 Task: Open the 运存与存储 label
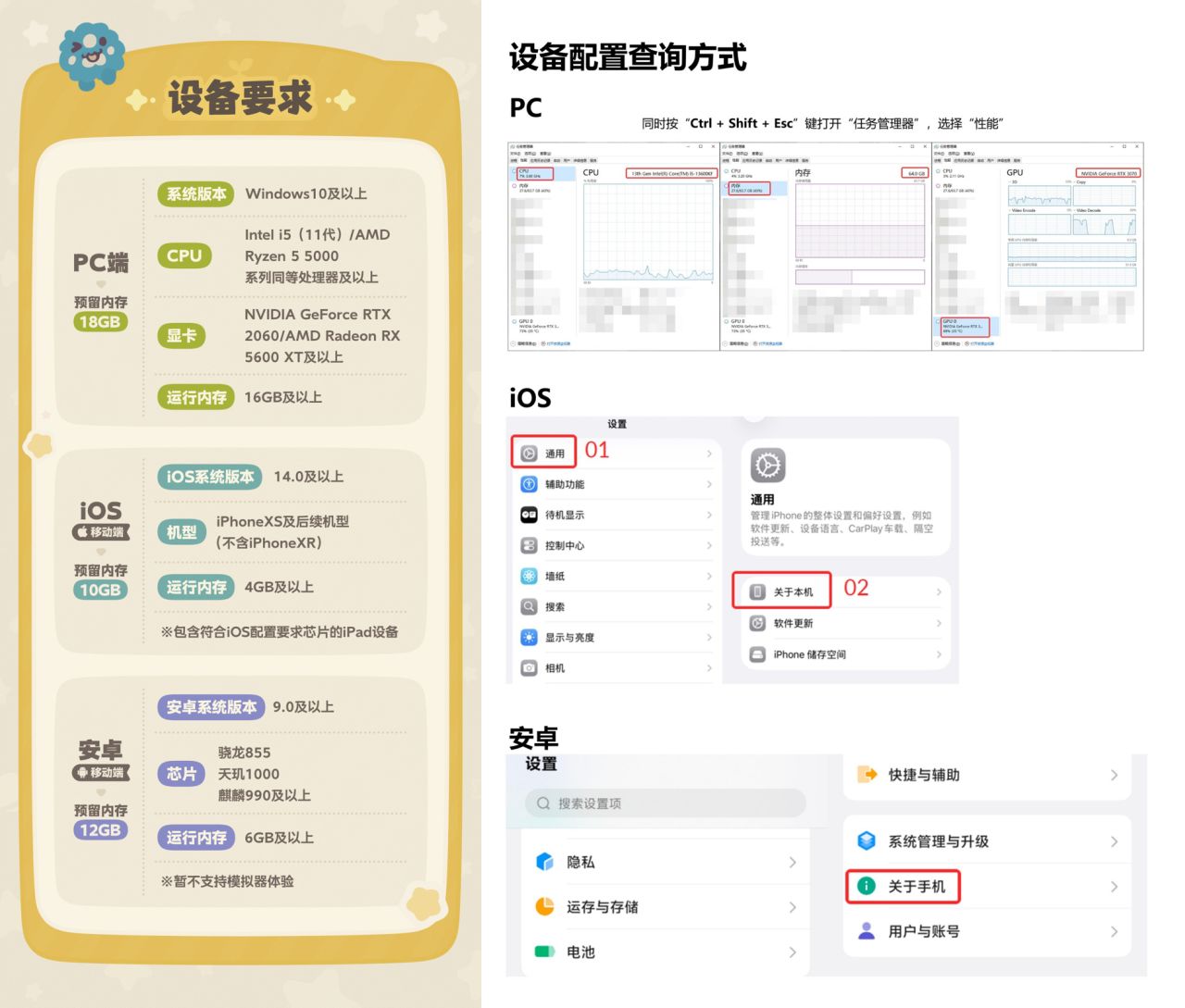[x=603, y=907]
